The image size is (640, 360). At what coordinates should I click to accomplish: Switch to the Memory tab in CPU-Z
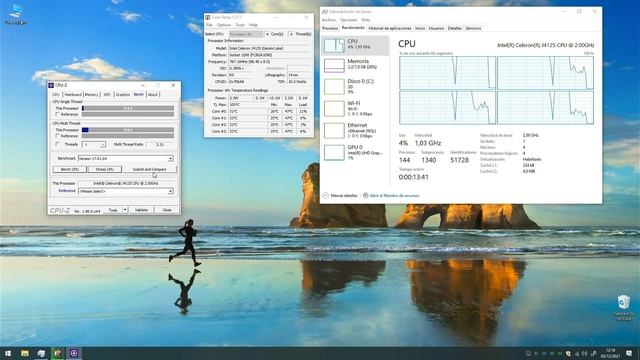[91, 95]
